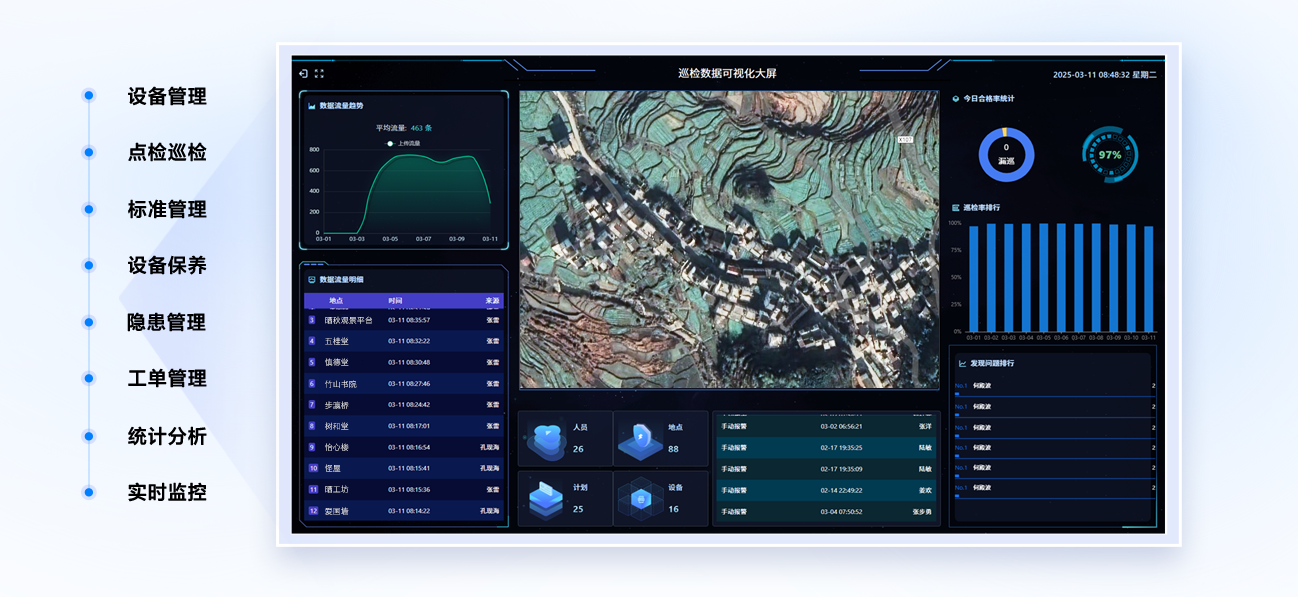Screen dimensions: 1298x597
Task: Toggle fullscreen with the expand icon
Action: (320, 74)
